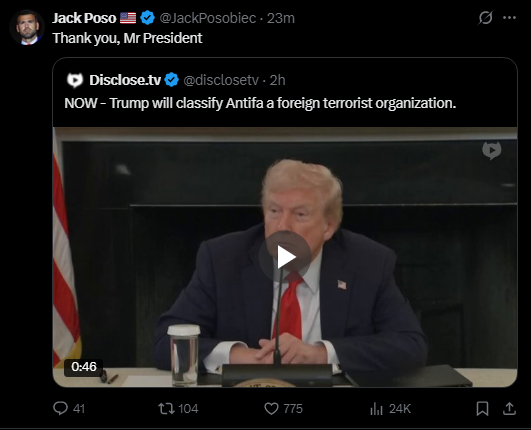Viewport: 531px width, 430px height.
Task: Play the embedded Trump video
Action: point(285,257)
